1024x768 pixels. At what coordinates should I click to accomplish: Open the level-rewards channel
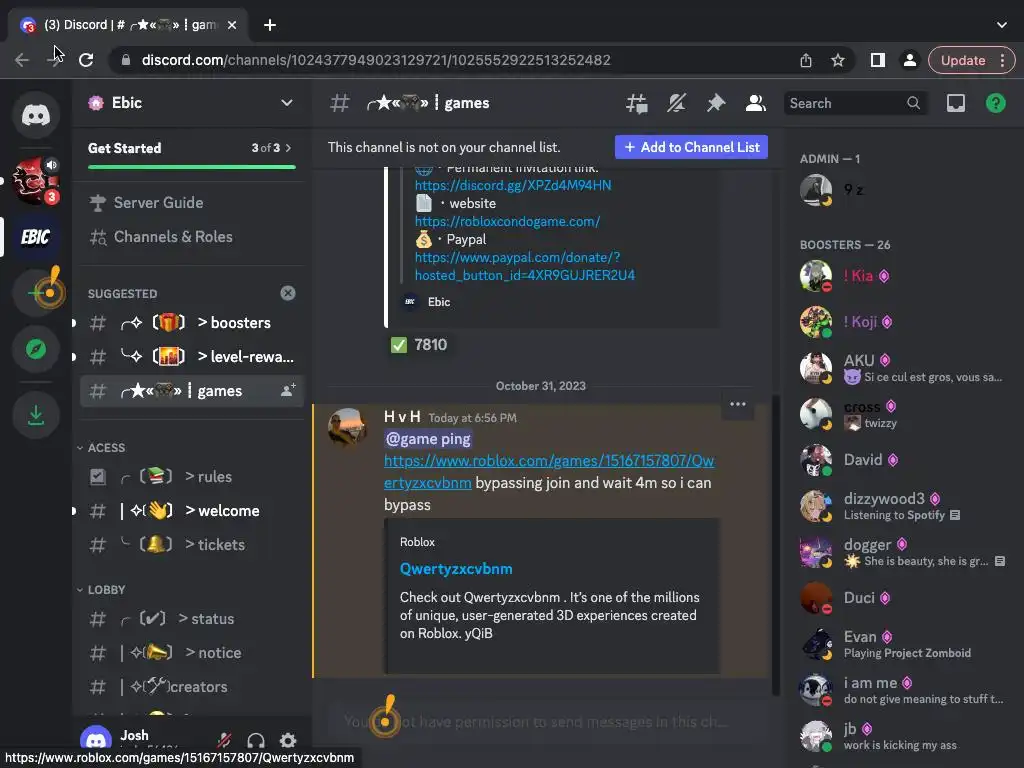coord(191,357)
